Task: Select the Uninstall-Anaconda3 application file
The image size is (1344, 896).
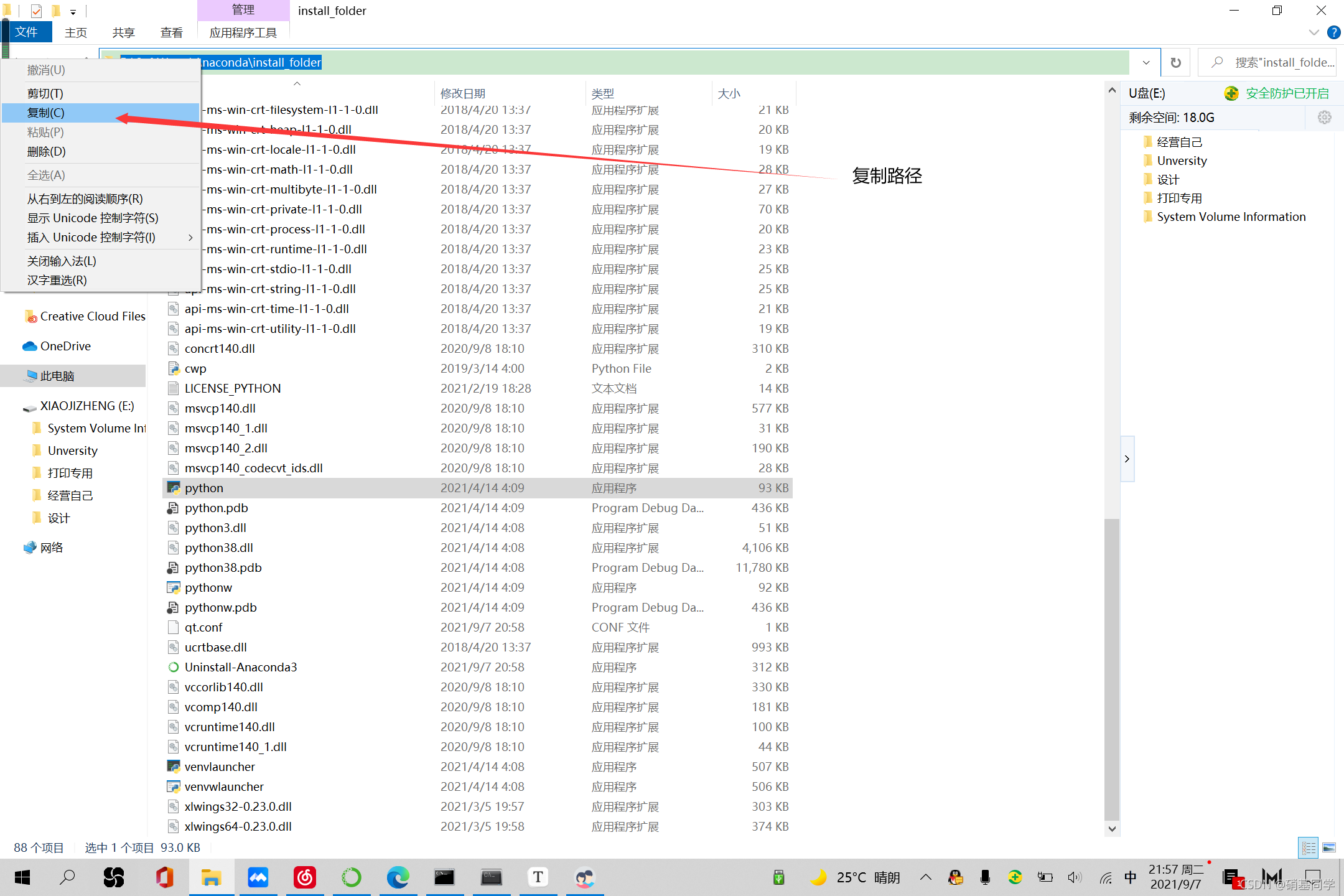Action: pos(240,667)
